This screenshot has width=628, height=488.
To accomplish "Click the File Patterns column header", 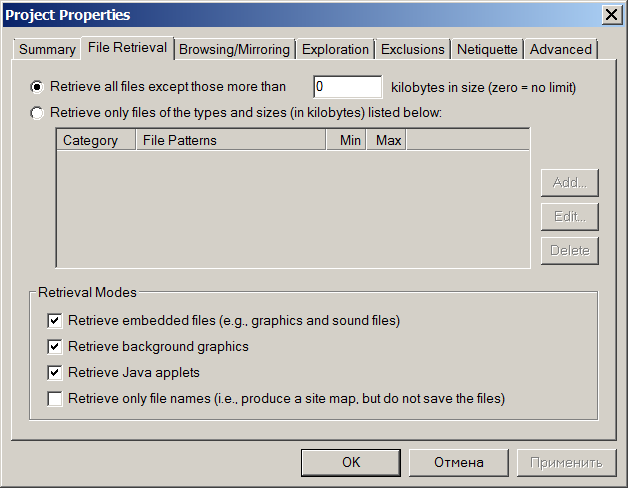I will tap(230, 140).
